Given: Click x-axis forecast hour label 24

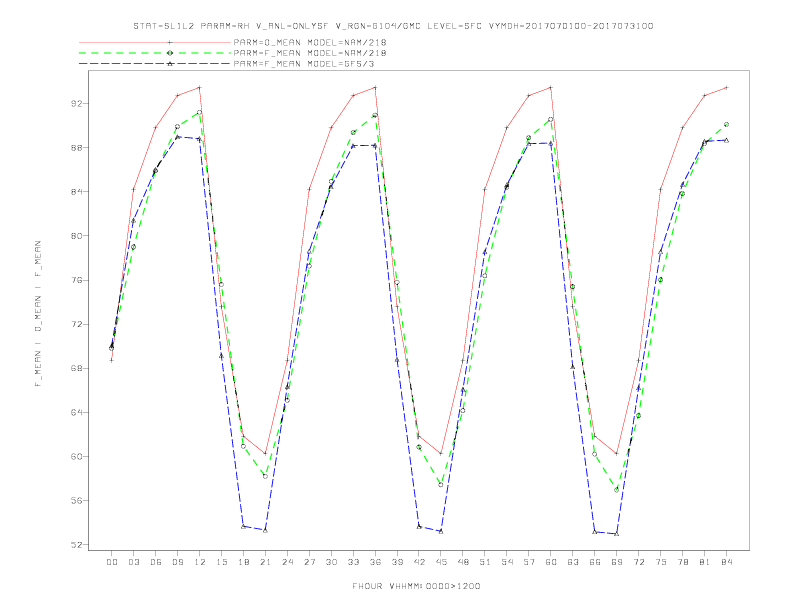Looking at the screenshot, I should pos(287,562).
